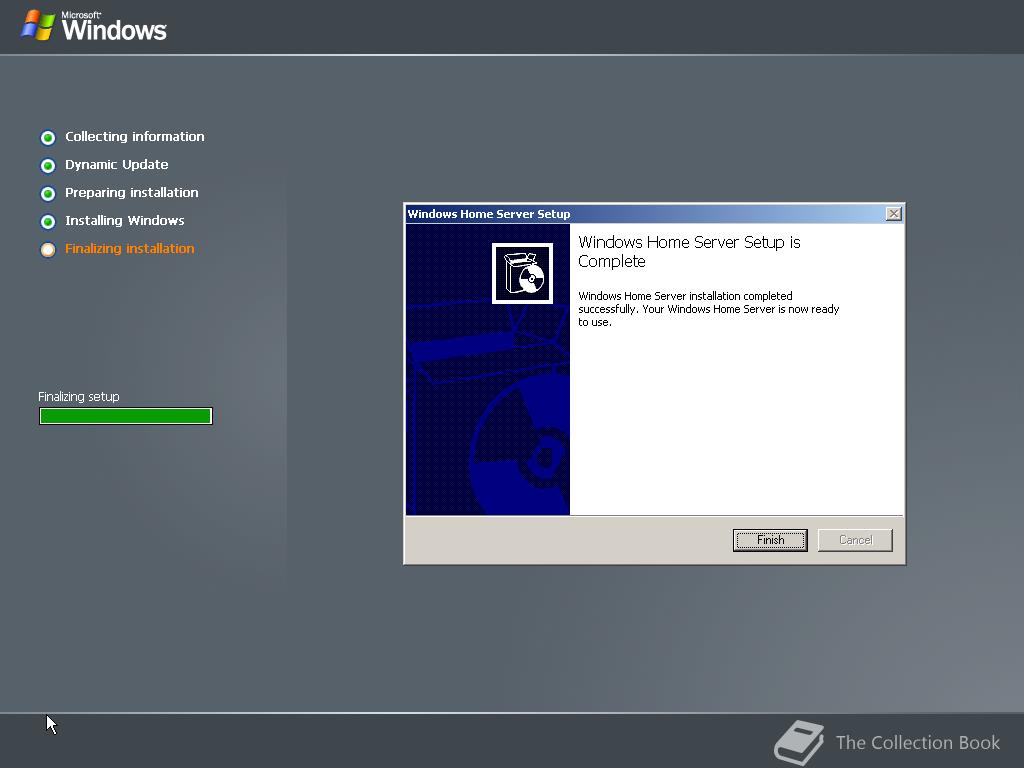
Task: Click the "Dynamic Update" text
Action: coord(116,165)
